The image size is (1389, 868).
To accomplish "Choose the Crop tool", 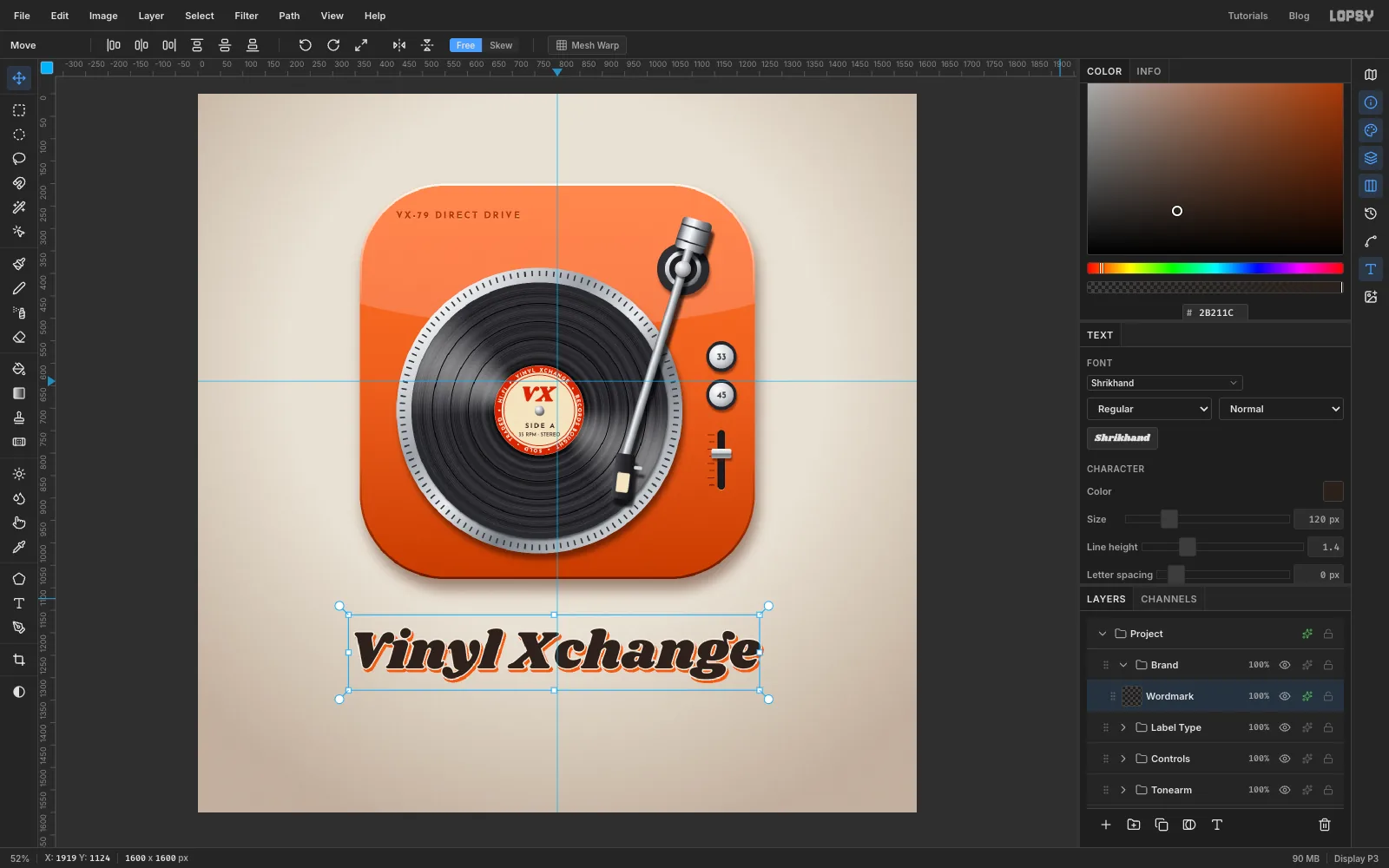I will coord(19,660).
